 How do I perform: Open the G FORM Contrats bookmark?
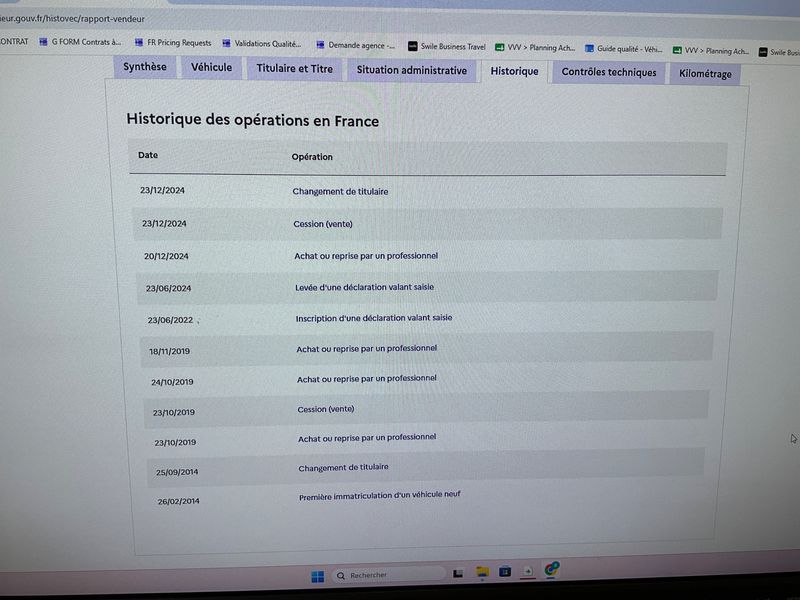pos(80,42)
